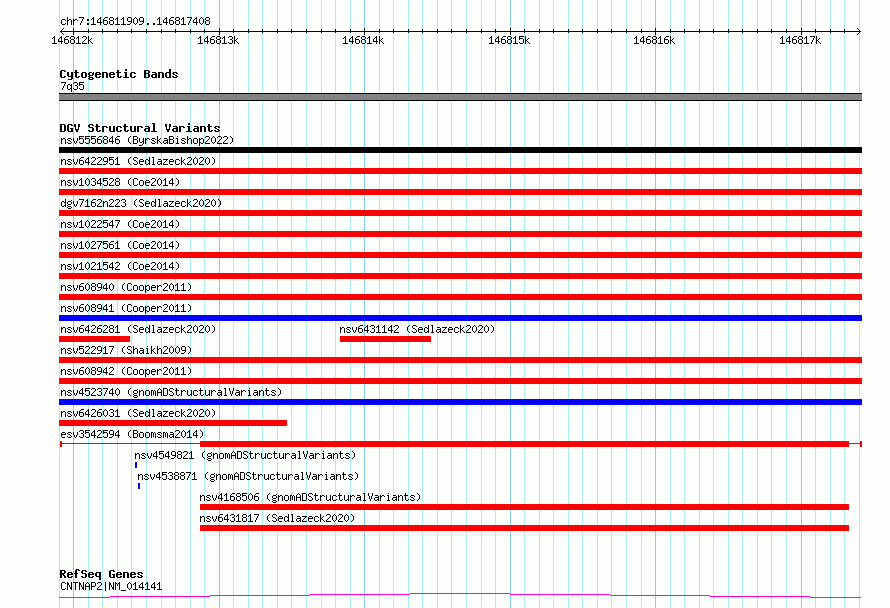Open the nsv6431142 (Sedlazeck2020) variant
This screenshot has width=890, height=608.
(417, 329)
